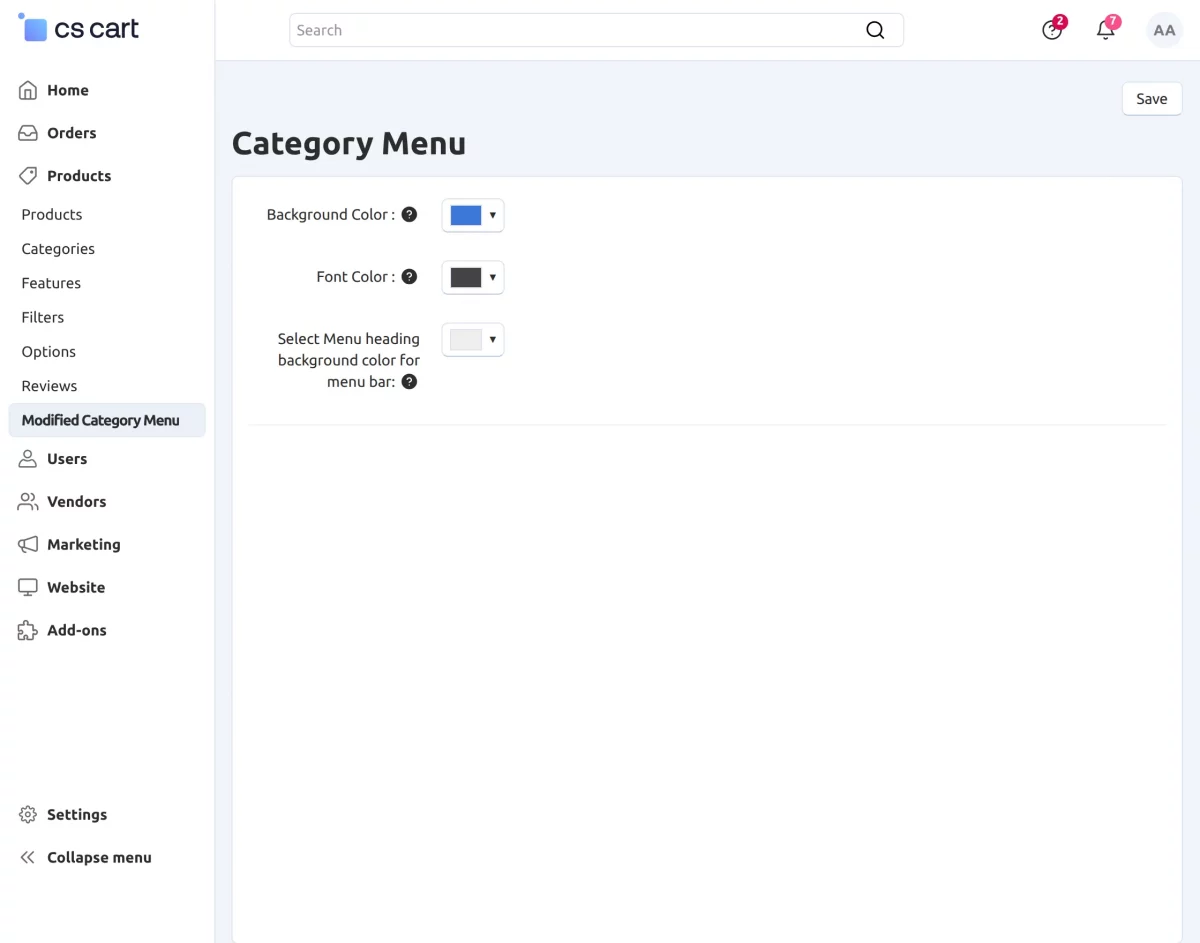This screenshot has width=1200, height=943.
Task: Open the help center icon with badge
Action: (x=1053, y=28)
